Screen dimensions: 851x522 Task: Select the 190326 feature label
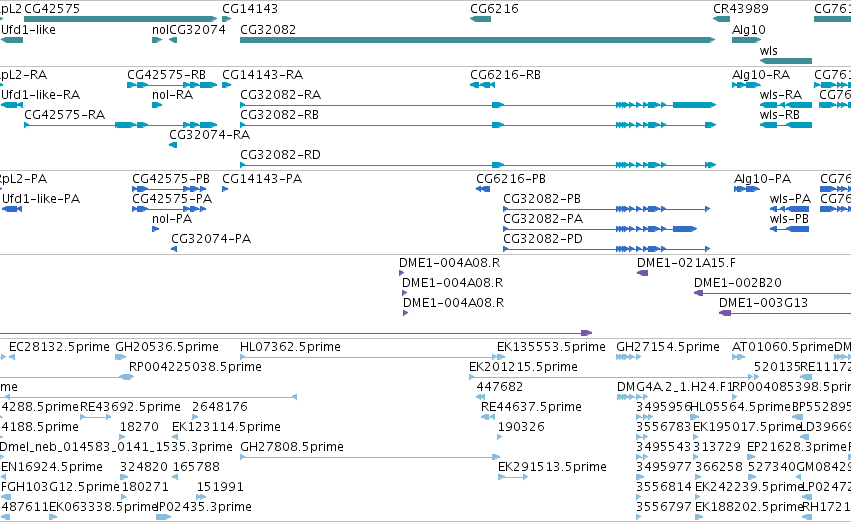tap(521, 427)
